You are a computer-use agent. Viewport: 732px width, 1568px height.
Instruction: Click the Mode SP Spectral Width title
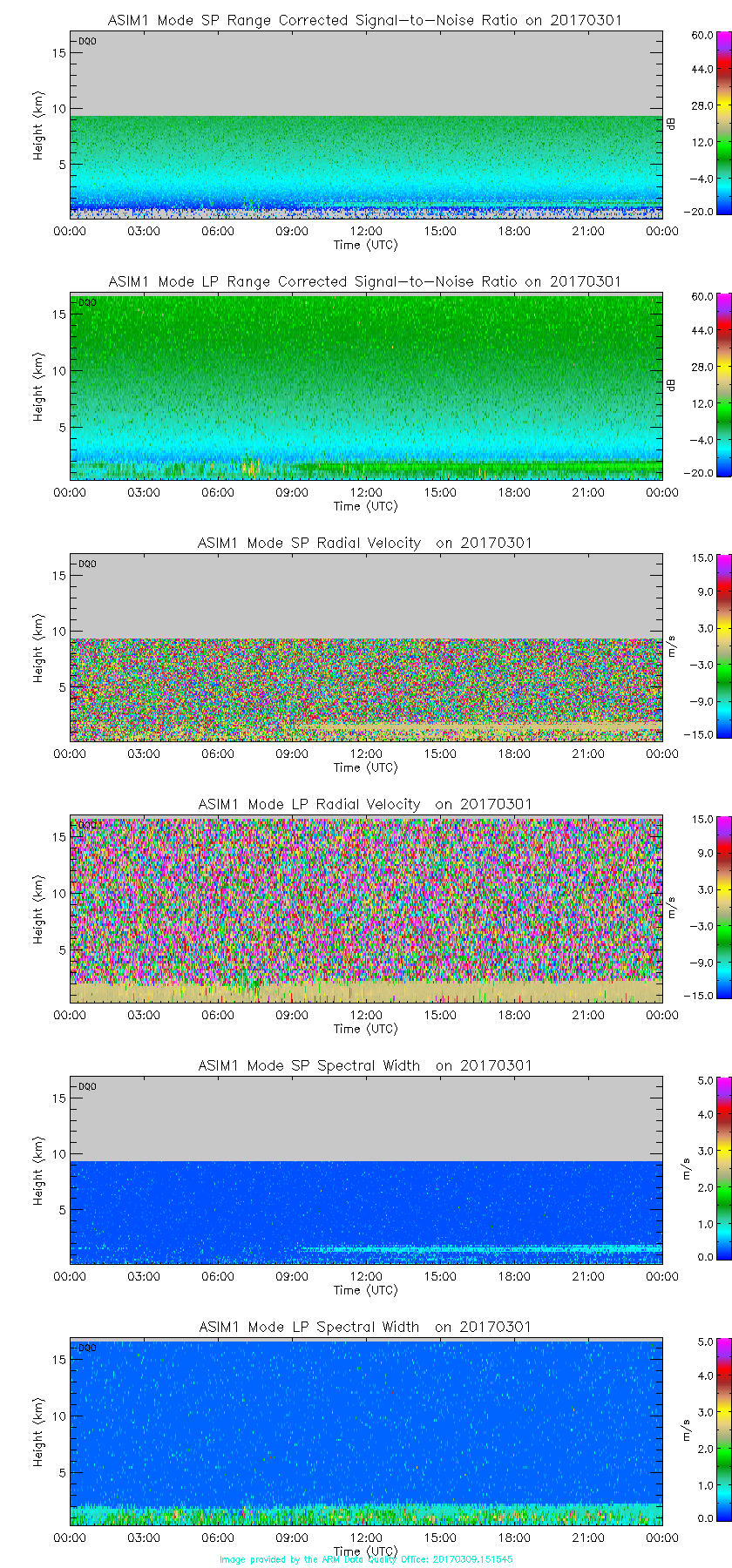pos(364,1065)
